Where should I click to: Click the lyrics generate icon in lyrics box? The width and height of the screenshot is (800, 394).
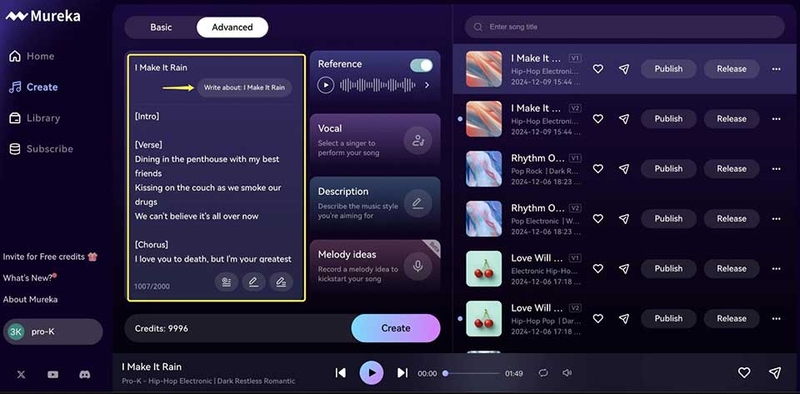pos(227,282)
